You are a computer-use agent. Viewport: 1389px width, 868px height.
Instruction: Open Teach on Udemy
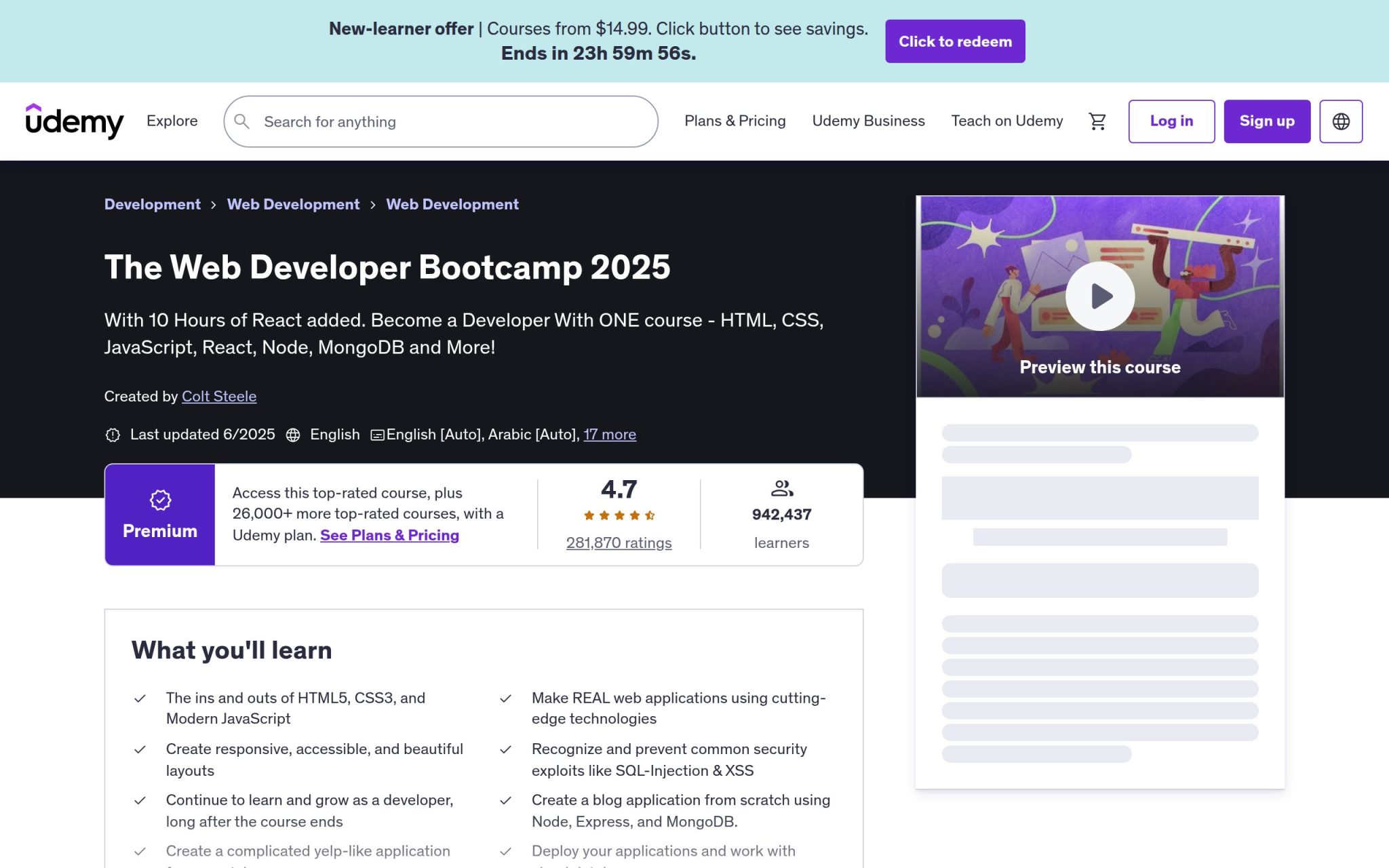pos(1006,121)
